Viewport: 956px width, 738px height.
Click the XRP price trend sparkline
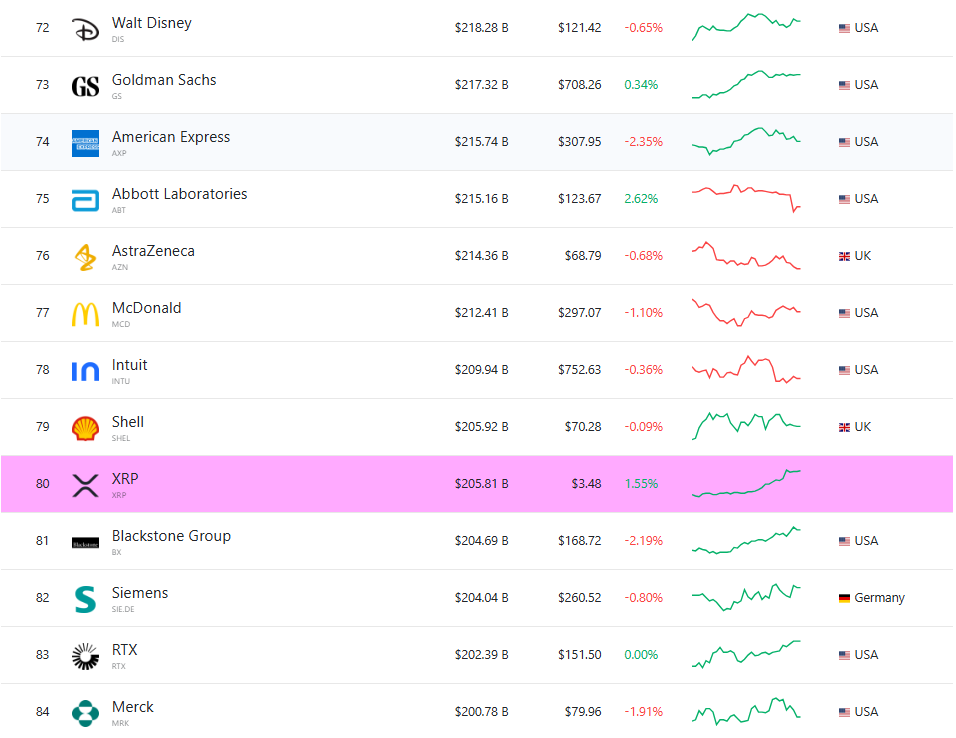tap(746, 483)
